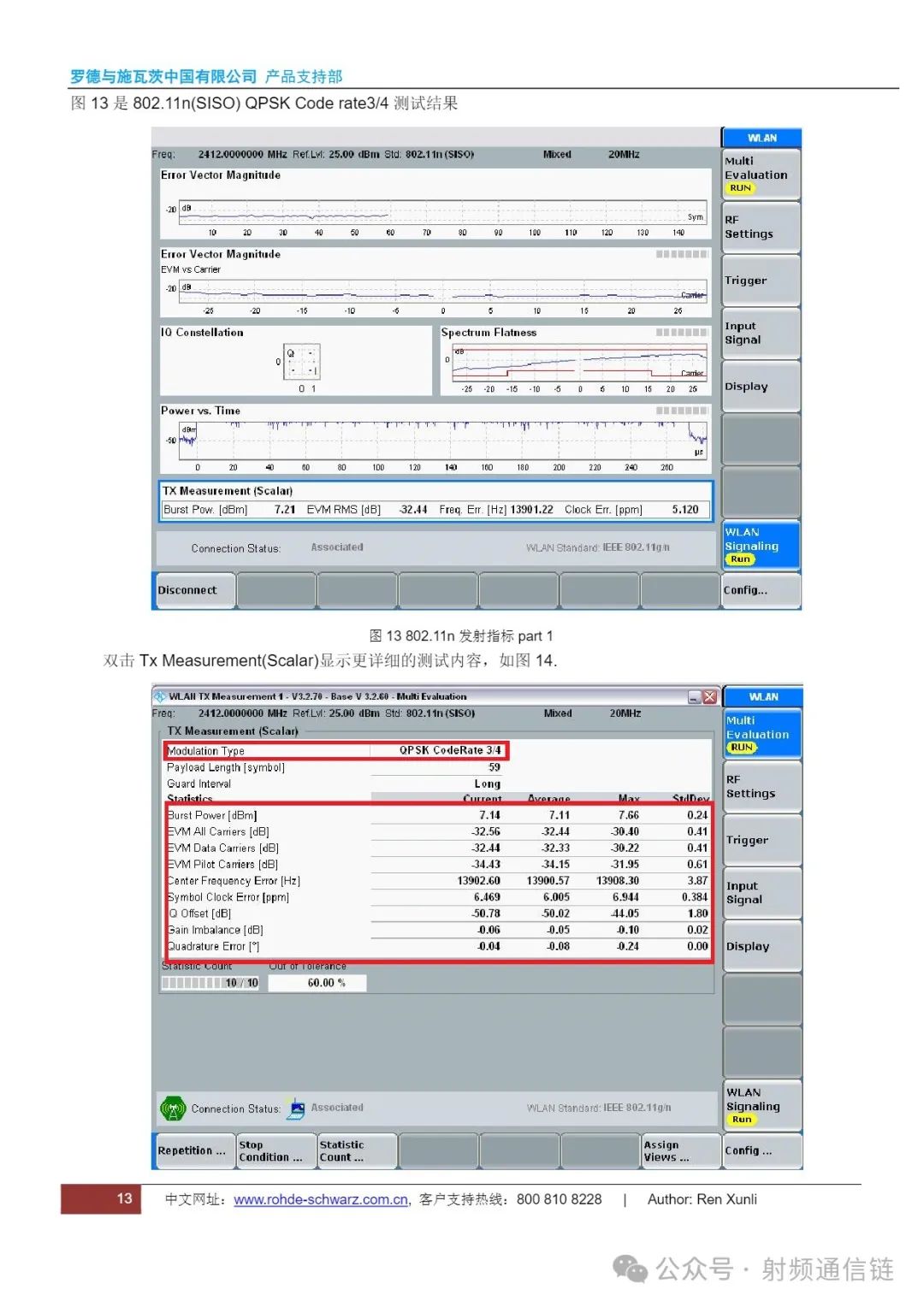924x1307 pixels.
Task: Click WLAN header in TX Measurement window
Action: click(x=763, y=696)
